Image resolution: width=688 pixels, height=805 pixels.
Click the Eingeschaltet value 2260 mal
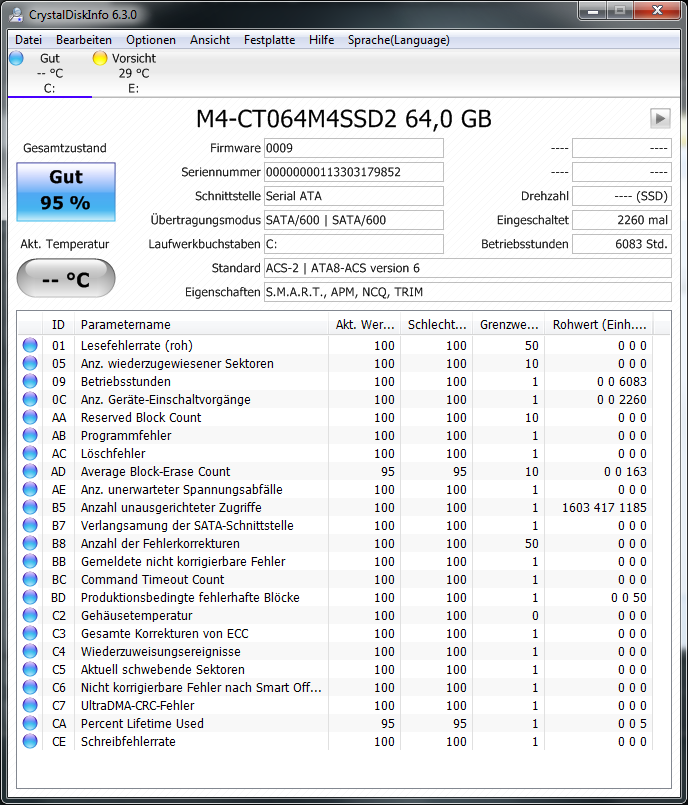click(x=622, y=220)
